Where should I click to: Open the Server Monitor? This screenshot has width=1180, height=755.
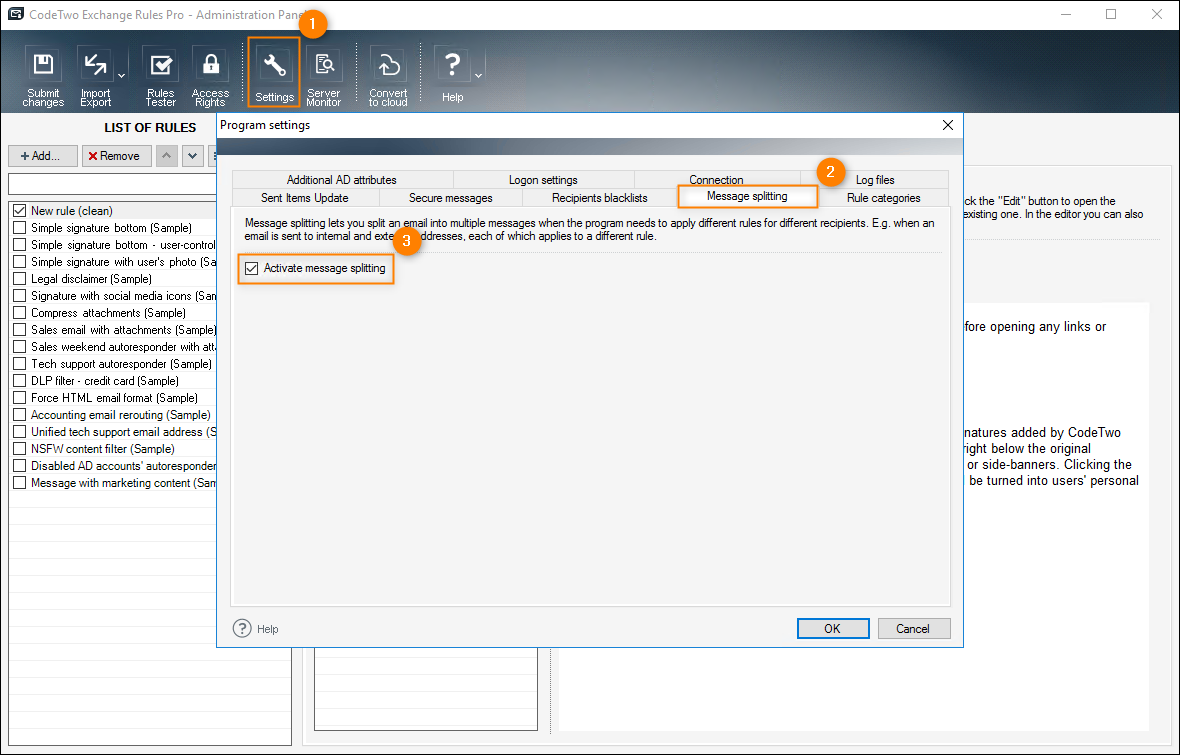(324, 76)
